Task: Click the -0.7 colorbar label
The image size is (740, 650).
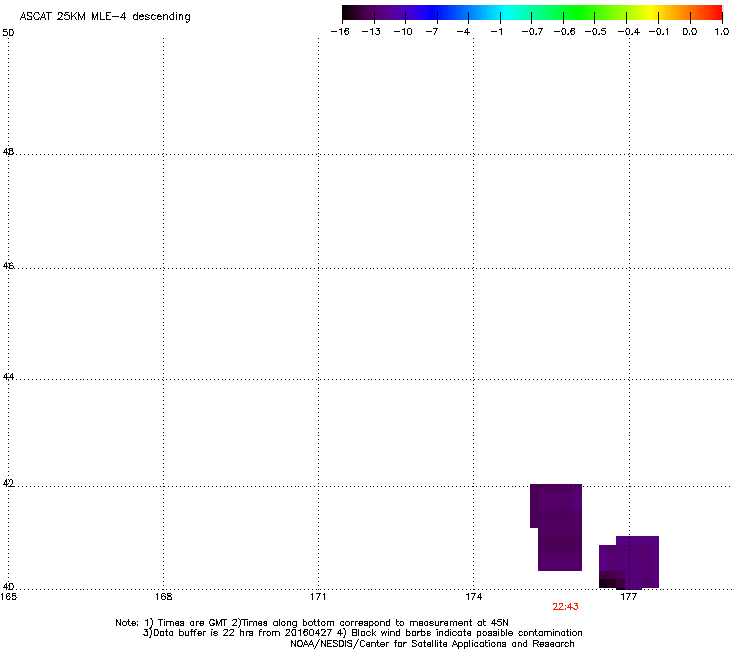Action: point(532,32)
